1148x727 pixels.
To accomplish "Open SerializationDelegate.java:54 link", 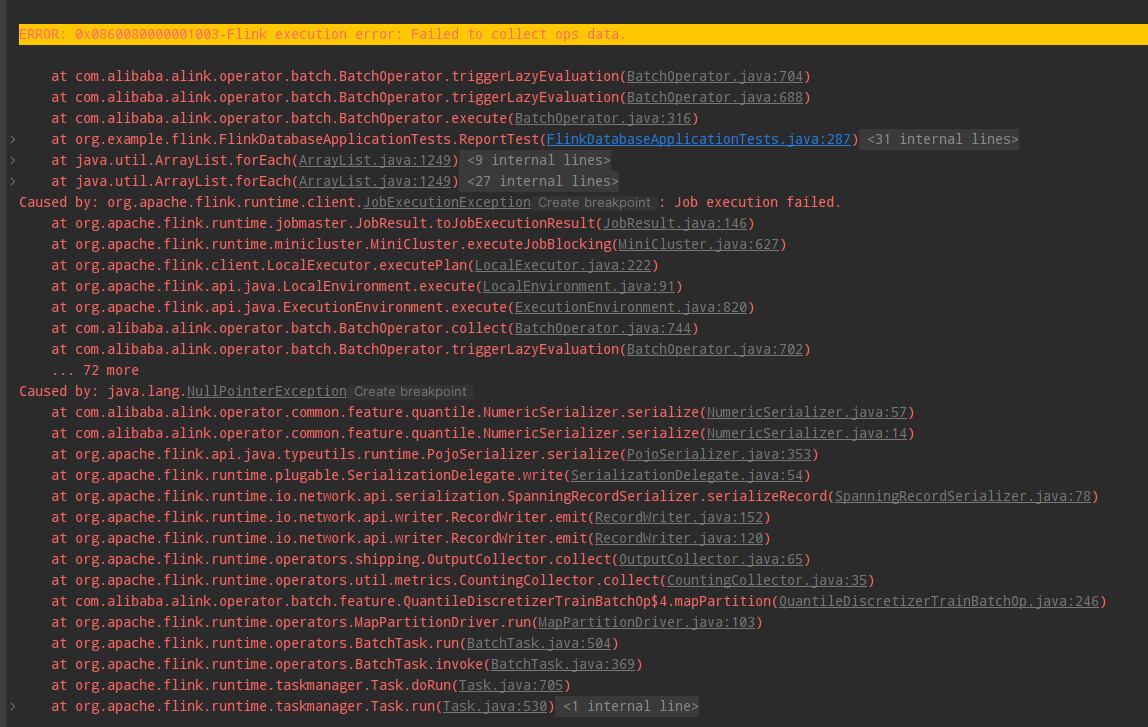I will [687, 475].
